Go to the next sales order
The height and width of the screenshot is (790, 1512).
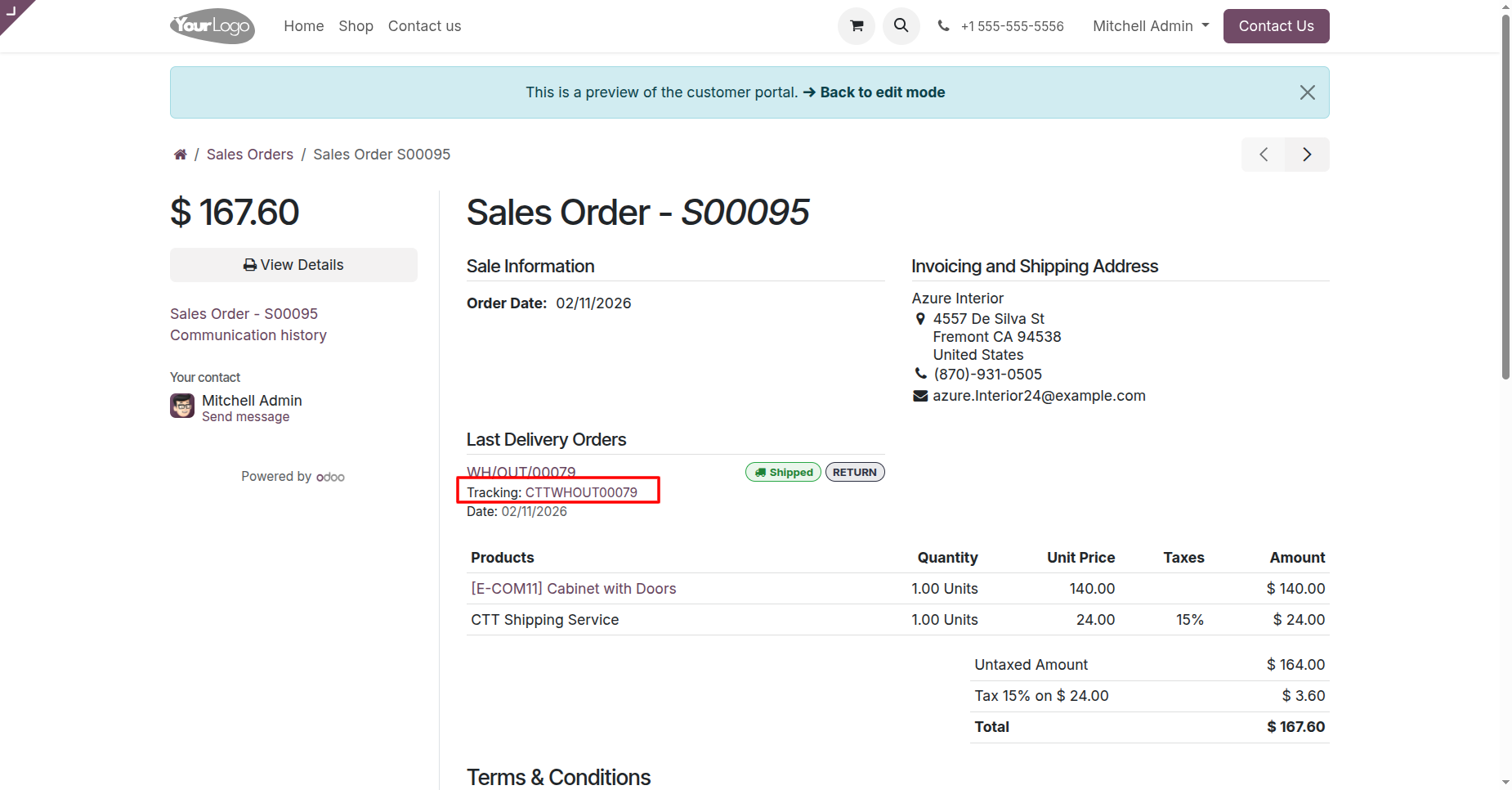coord(1307,155)
